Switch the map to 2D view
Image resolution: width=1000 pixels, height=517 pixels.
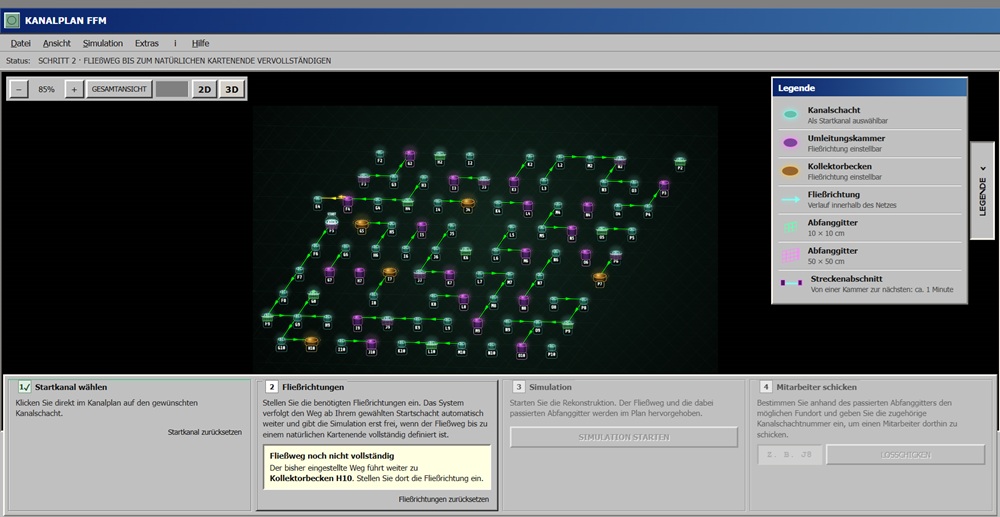pos(204,90)
